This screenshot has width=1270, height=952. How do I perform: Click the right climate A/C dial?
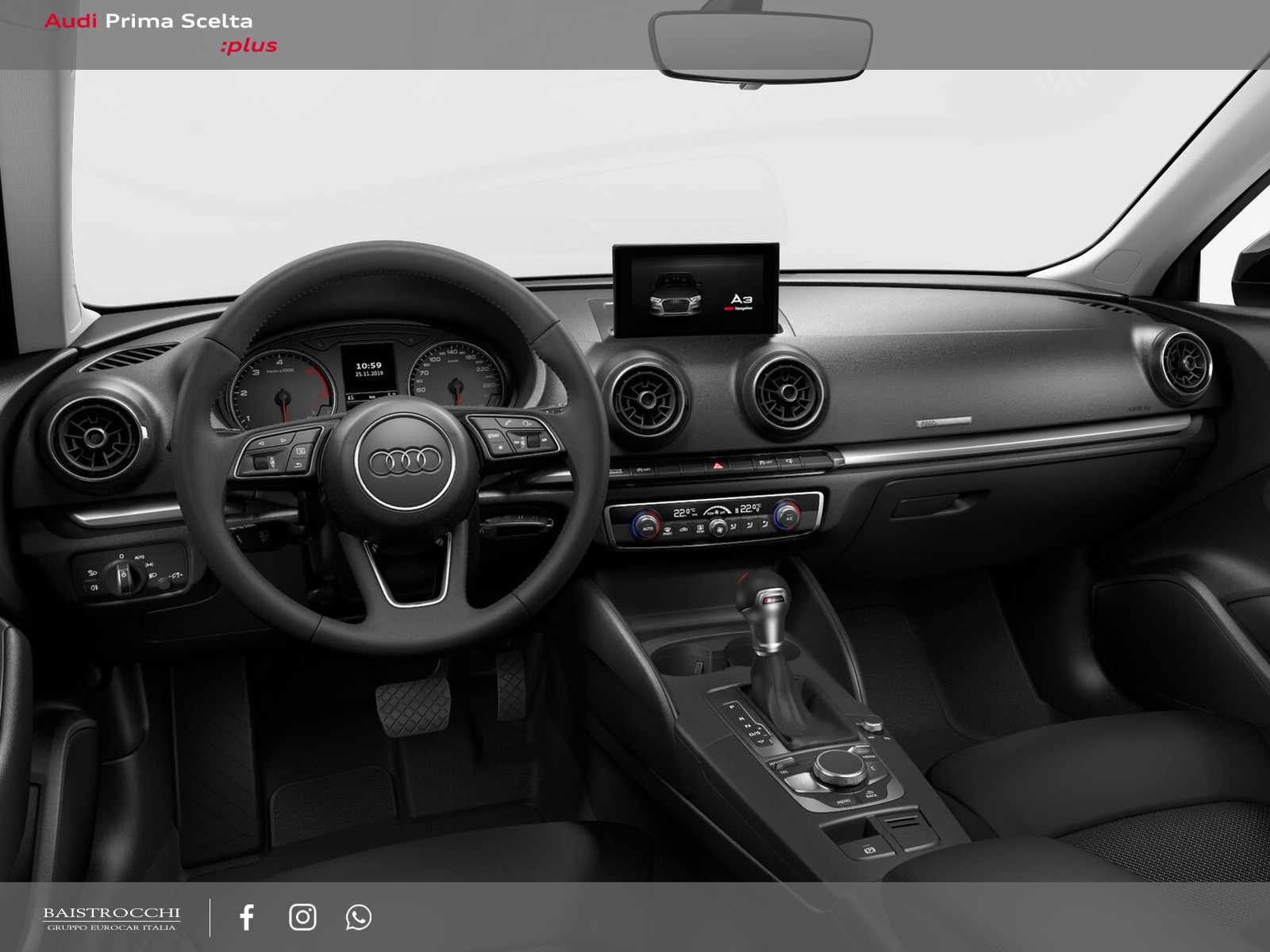point(787,516)
